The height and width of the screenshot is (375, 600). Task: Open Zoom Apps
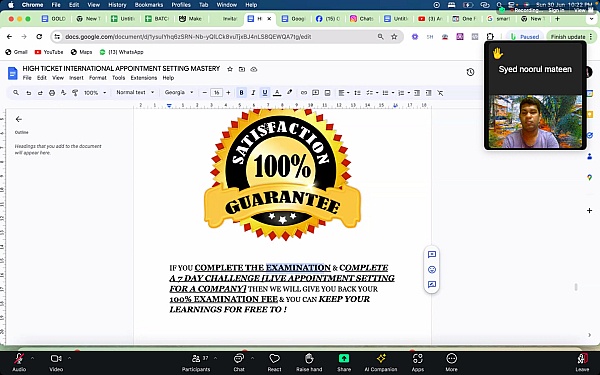click(417, 362)
